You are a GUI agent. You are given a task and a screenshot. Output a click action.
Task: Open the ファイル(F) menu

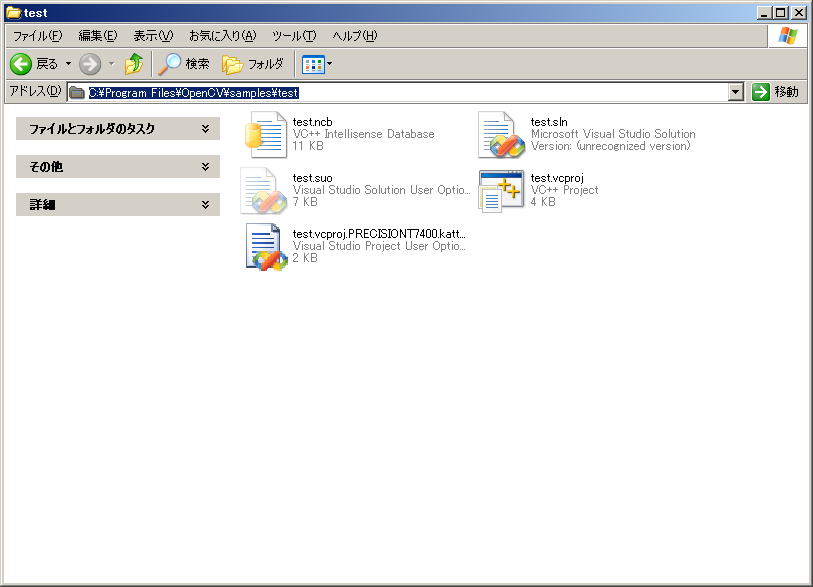coord(37,36)
